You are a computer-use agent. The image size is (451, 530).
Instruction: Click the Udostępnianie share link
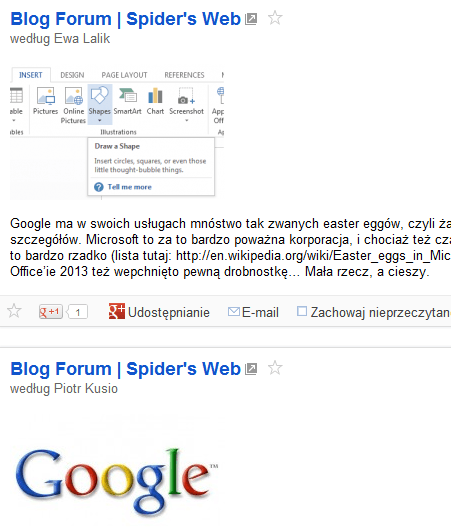point(169,312)
